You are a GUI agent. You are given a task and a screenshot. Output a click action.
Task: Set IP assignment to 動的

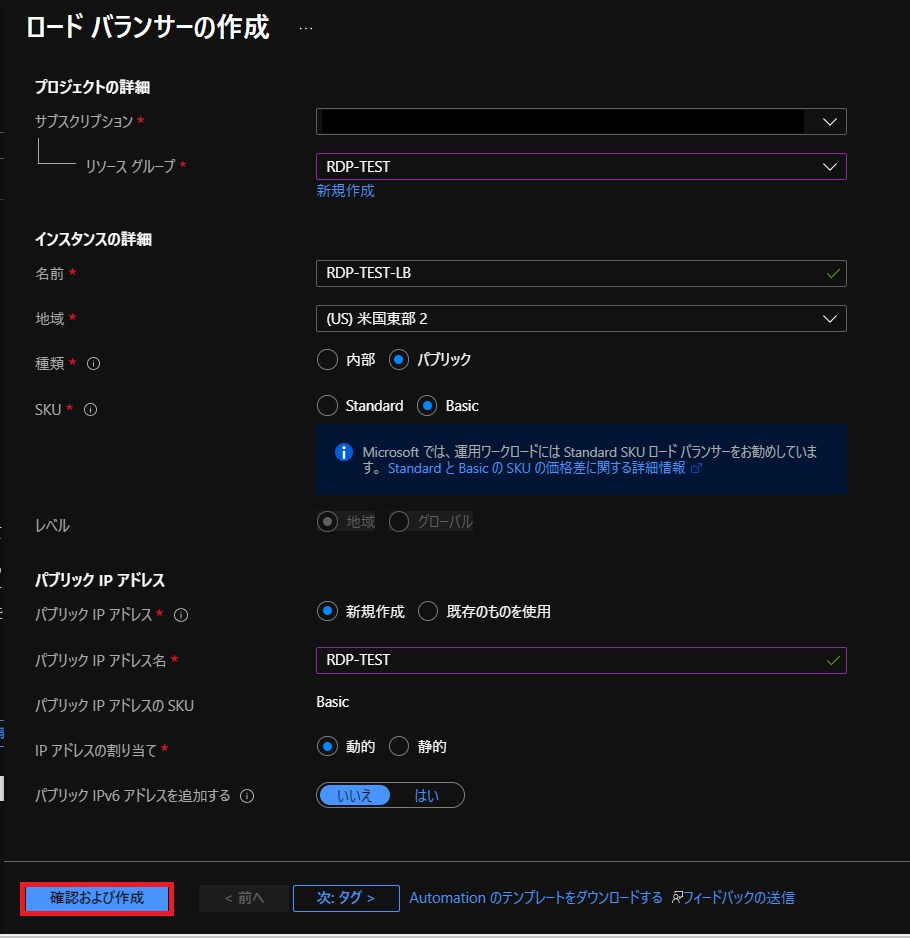click(x=327, y=747)
